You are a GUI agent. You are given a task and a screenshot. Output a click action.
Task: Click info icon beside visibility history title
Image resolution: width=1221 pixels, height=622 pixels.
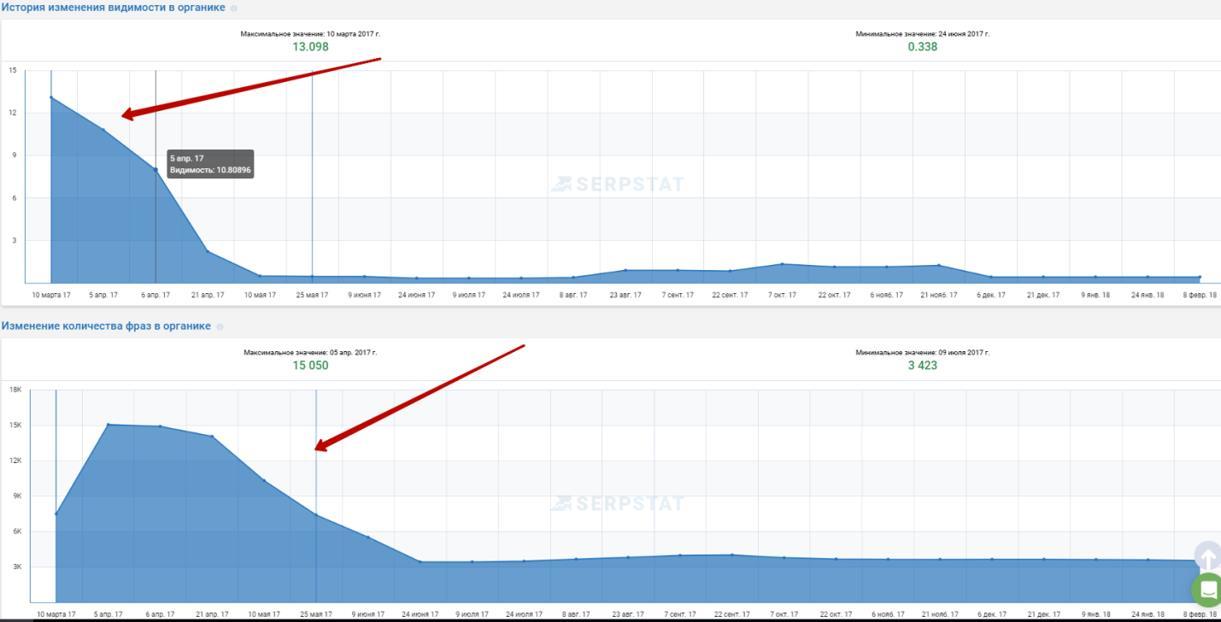(x=234, y=8)
